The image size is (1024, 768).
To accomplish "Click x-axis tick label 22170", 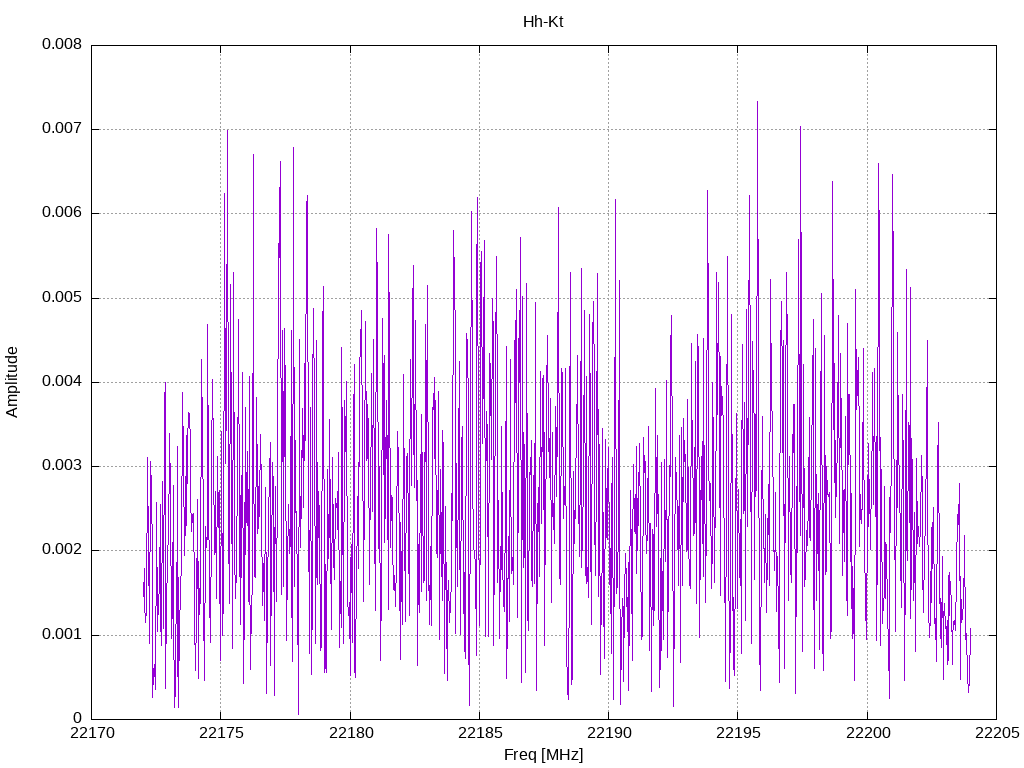I will pos(92,733).
